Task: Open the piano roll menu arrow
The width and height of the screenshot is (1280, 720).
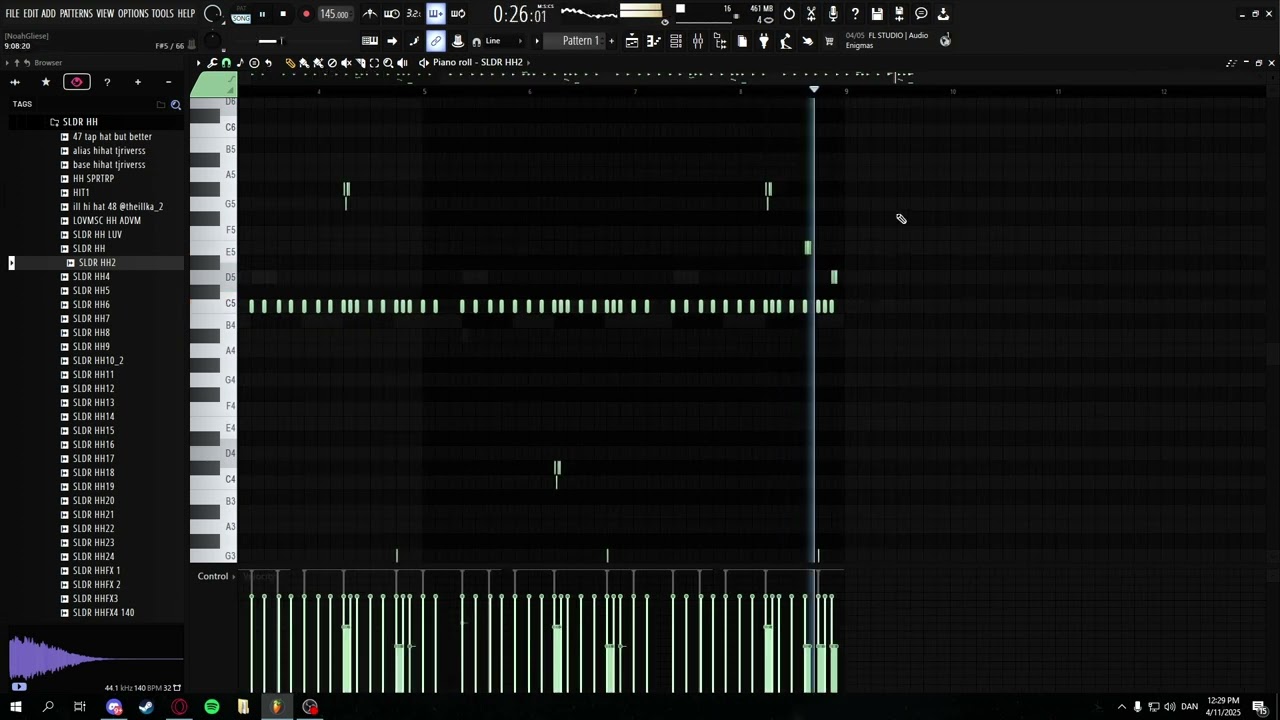Action: (198, 63)
